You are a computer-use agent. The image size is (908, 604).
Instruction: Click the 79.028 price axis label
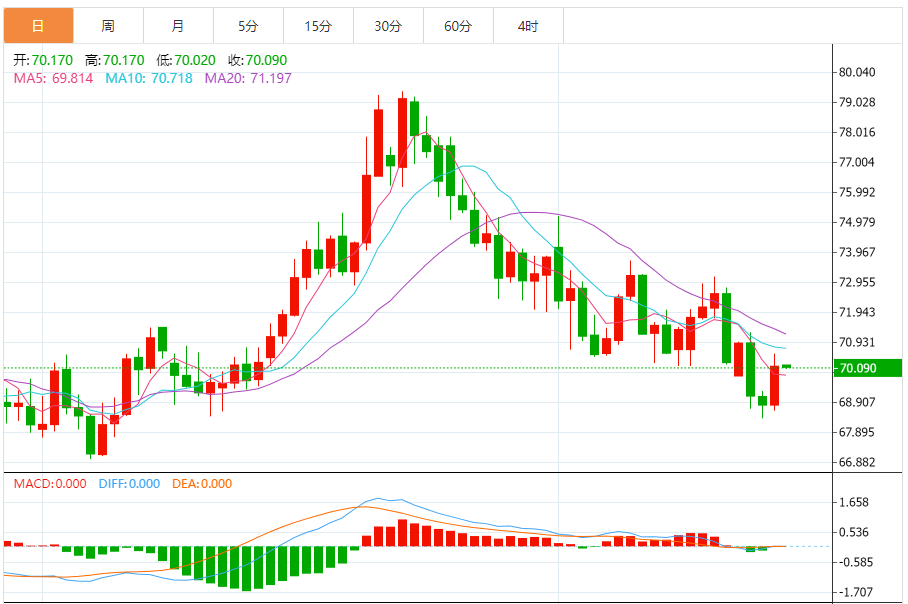(857, 103)
